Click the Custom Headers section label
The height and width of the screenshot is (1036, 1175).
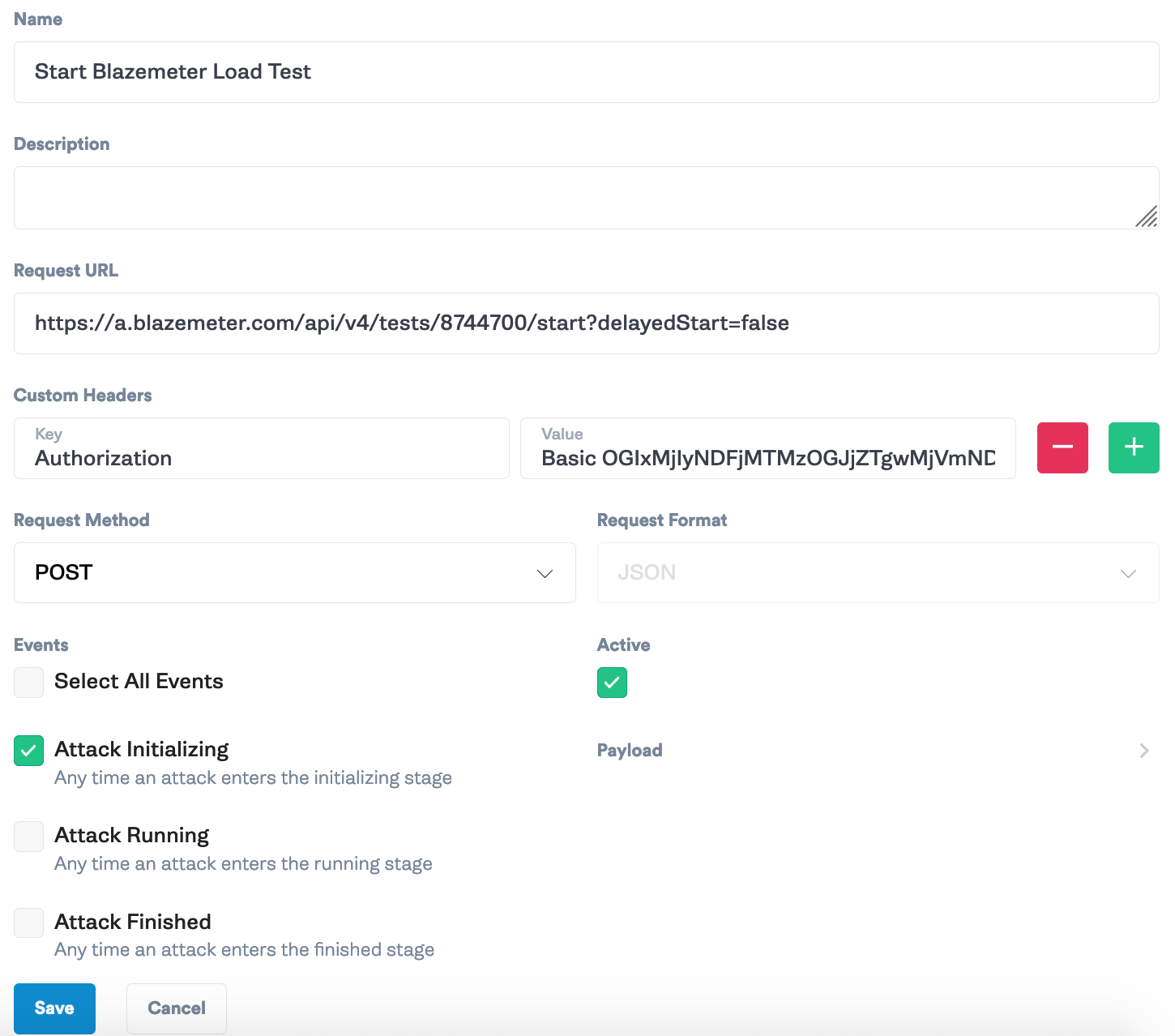click(x=83, y=396)
